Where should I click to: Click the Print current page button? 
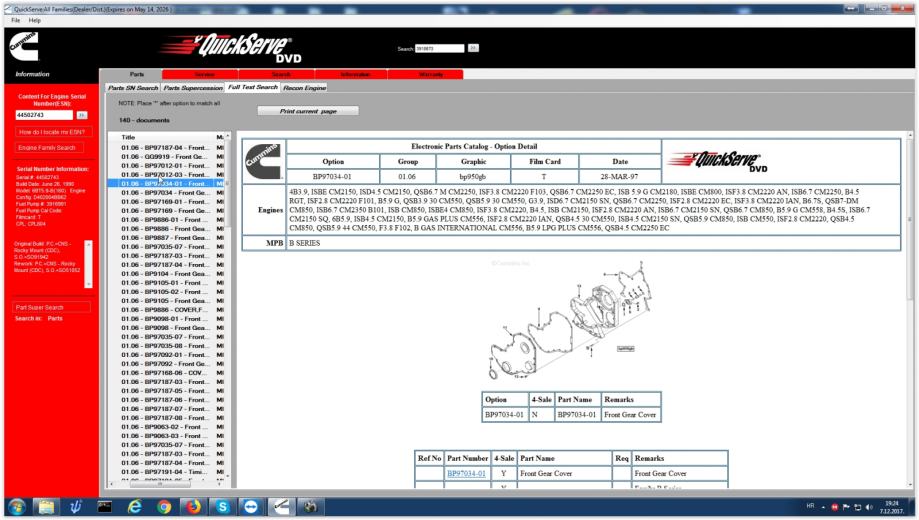pos(308,111)
